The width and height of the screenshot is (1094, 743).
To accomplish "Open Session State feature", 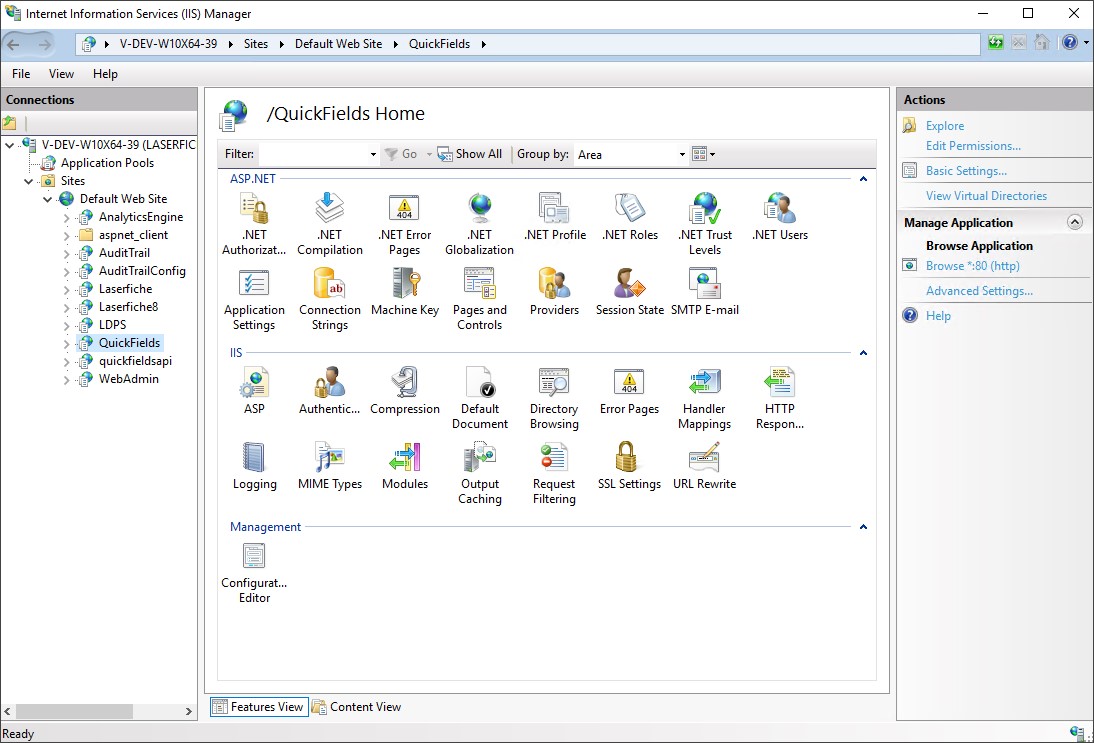I will point(629,292).
